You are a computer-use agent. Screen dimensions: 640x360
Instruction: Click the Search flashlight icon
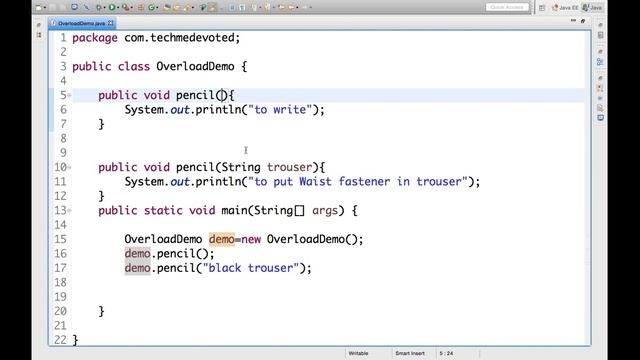pyautogui.click(x=187, y=7)
